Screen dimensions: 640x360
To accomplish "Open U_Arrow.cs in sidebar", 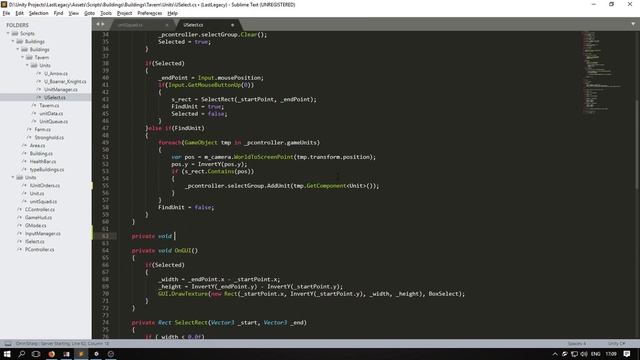I will pos(56,73).
